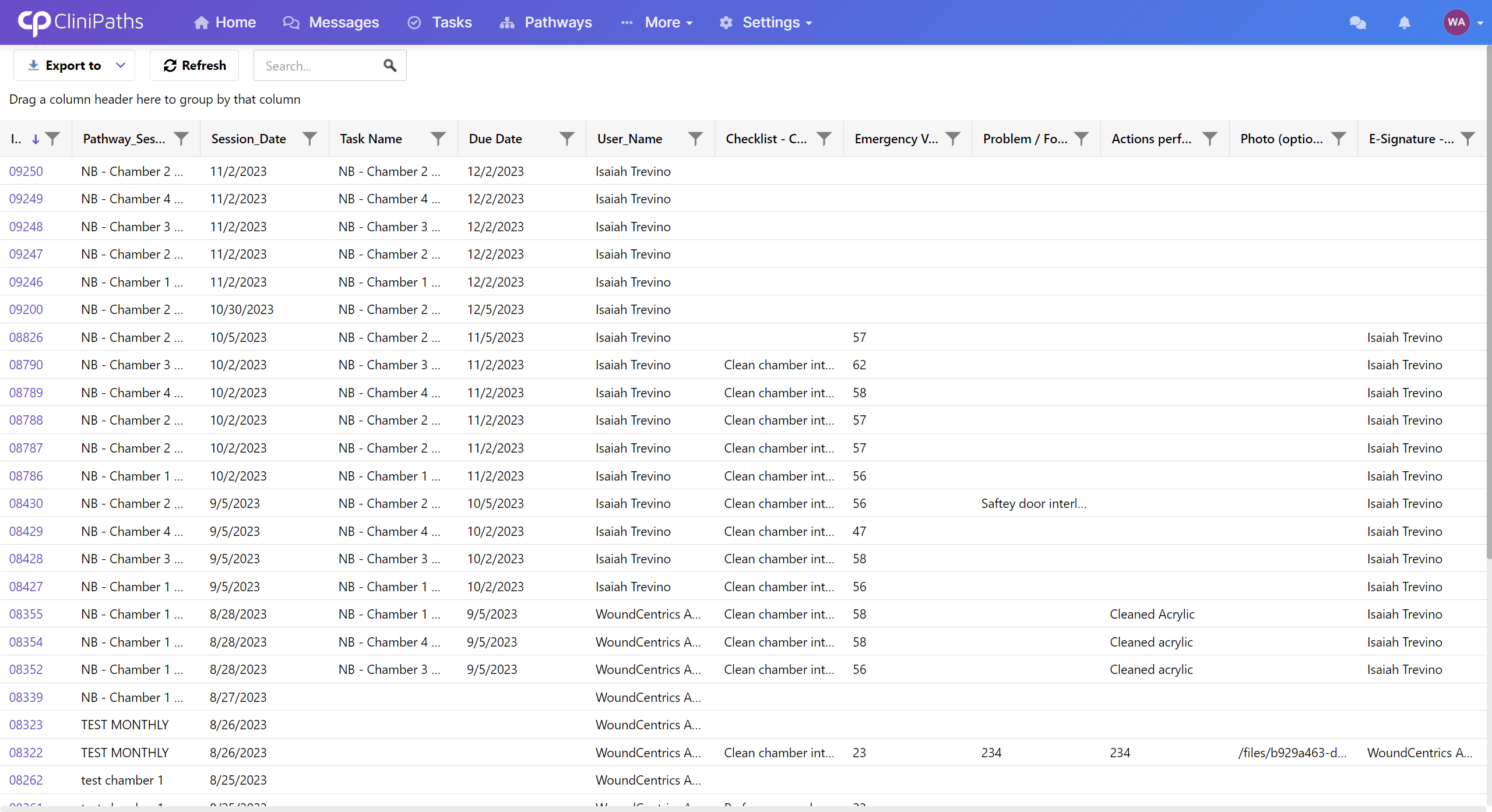Open record 08322
Image resolution: width=1492 pixels, height=812 pixels.
pos(26,753)
